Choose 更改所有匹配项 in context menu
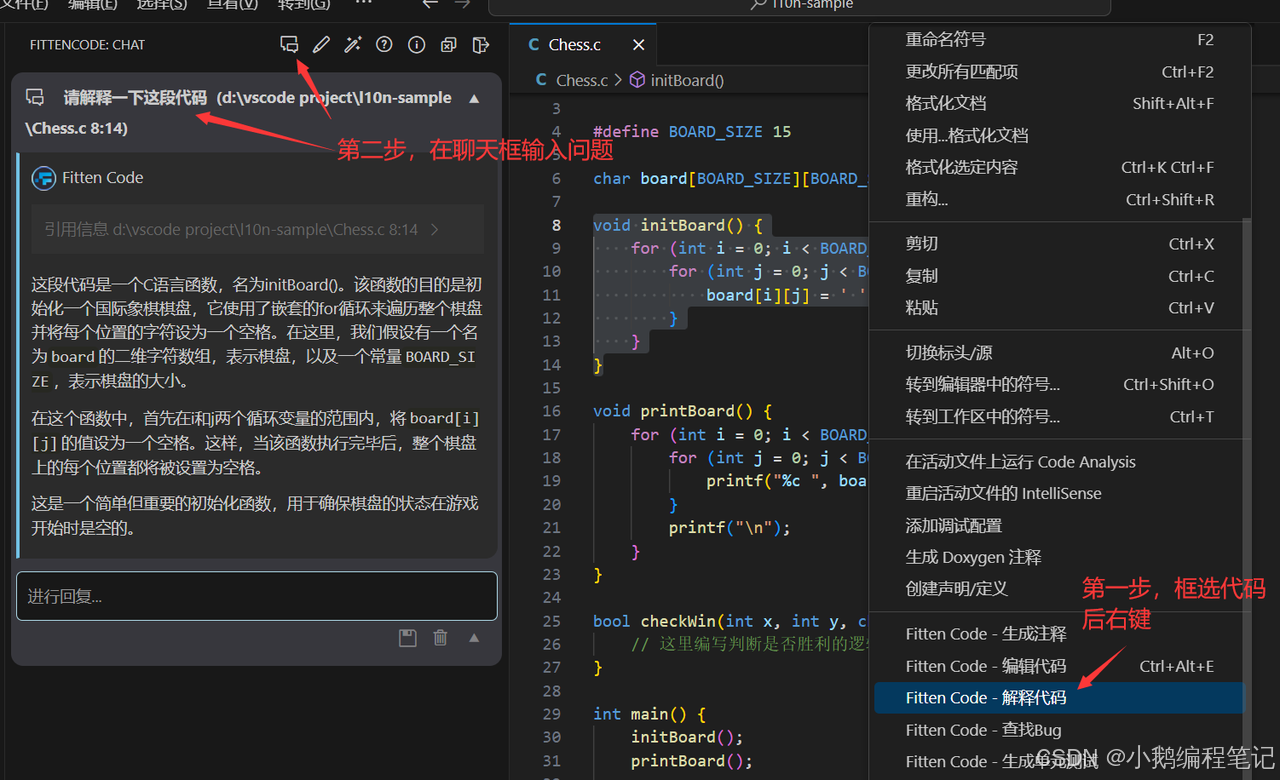The image size is (1280, 780). tap(1060, 72)
